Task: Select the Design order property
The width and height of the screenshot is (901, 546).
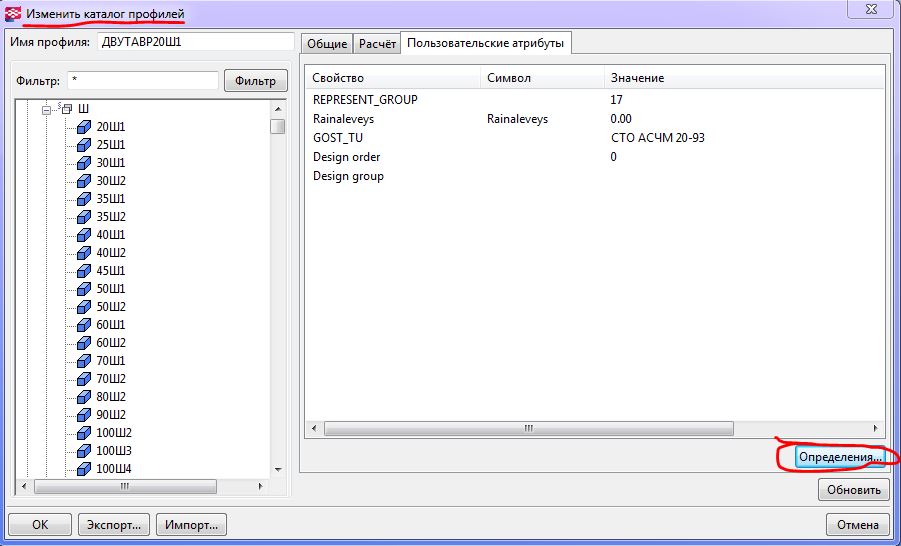Action: pyautogui.click(x=346, y=157)
